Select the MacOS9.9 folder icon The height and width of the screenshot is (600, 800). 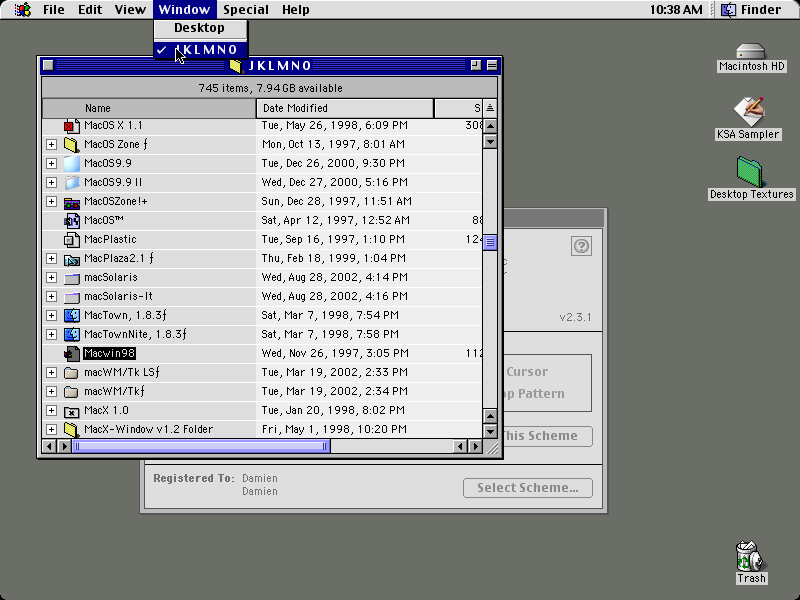[71, 163]
